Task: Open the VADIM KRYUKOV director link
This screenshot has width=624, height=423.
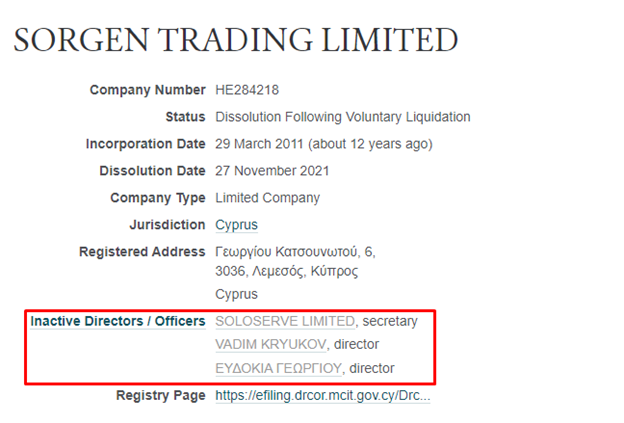Action: 271,344
